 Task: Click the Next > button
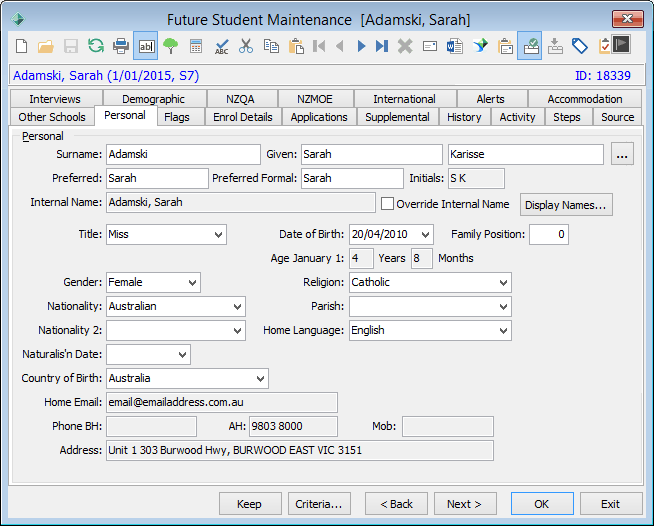tap(465, 504)
